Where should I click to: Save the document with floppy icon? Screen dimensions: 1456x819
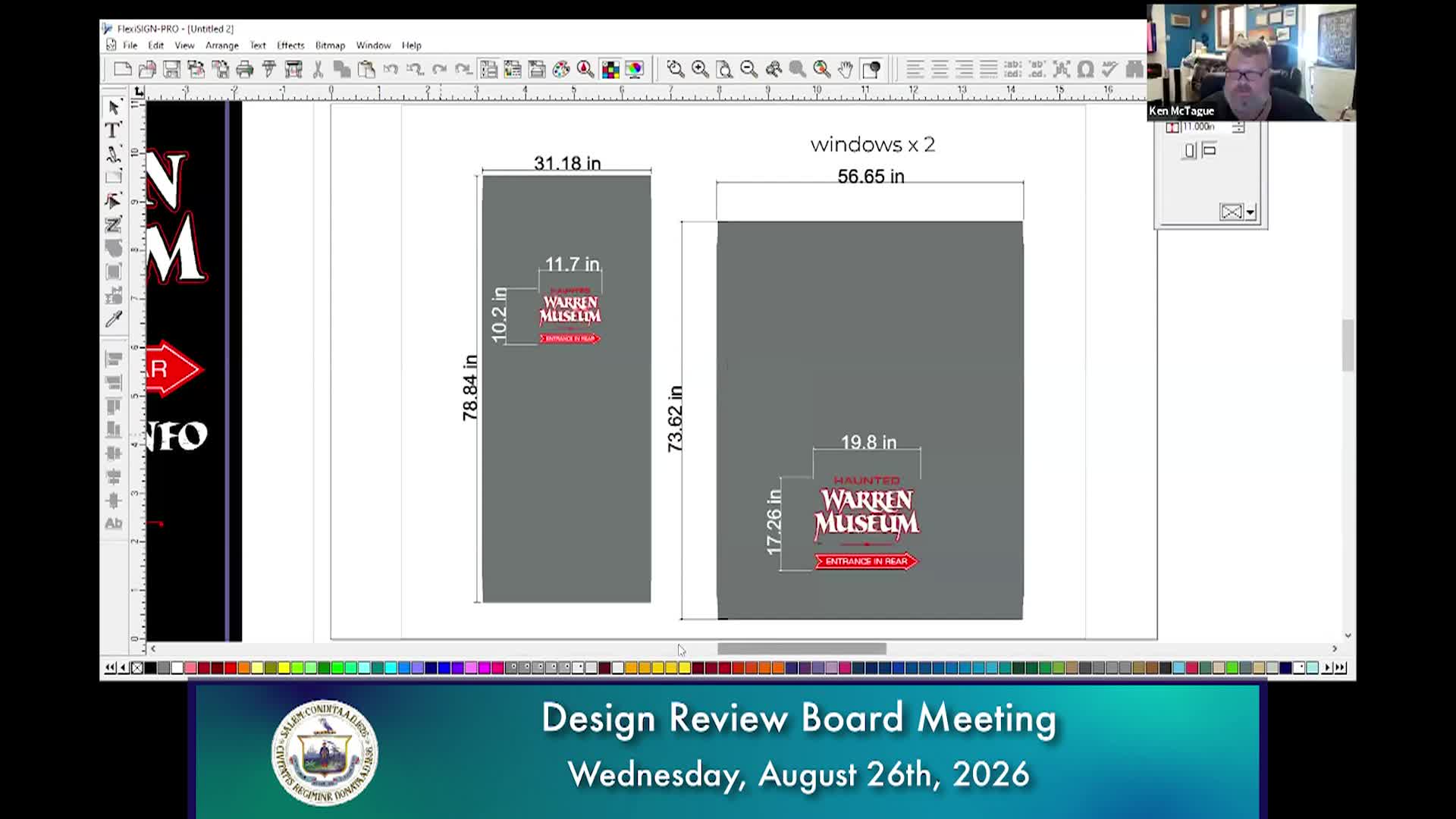point(171,70)
